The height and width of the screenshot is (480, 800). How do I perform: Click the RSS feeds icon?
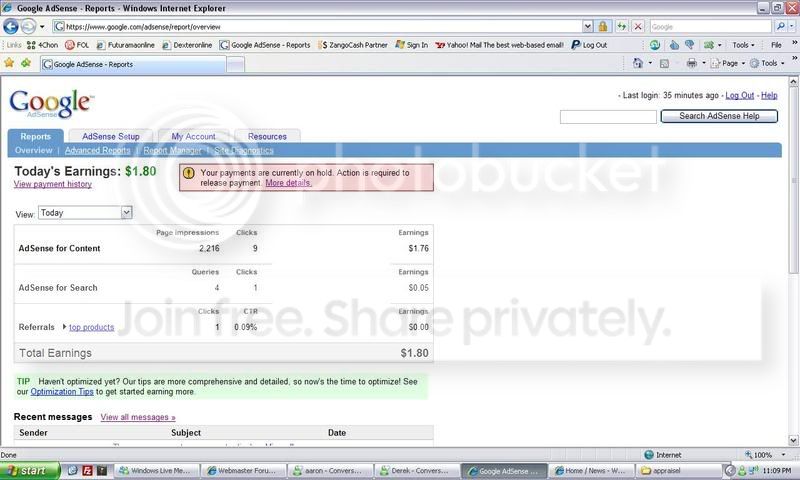click(x=664, y=63)
